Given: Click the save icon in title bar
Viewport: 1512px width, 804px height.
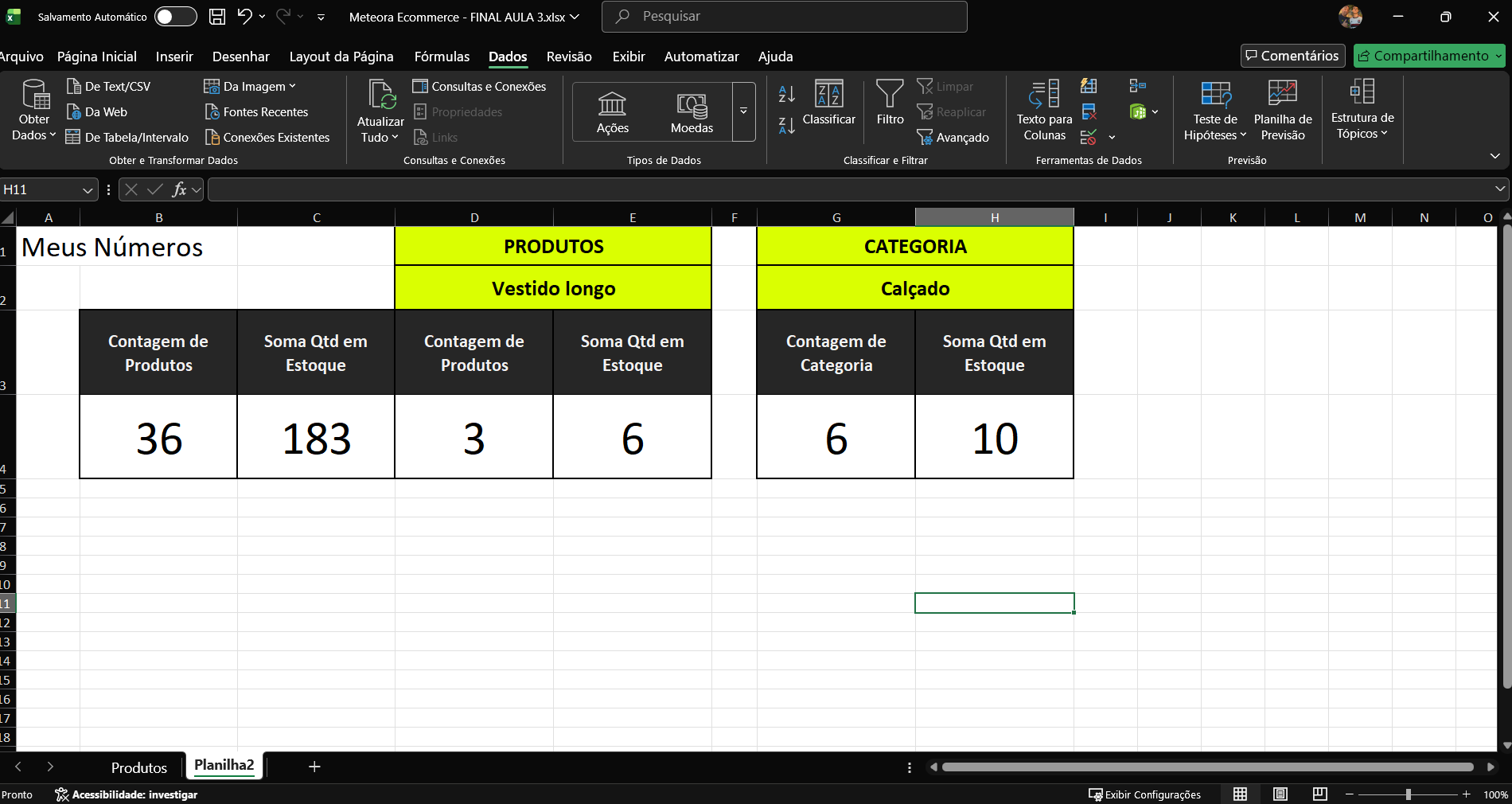Looking at the screenshot, I should tap(216, 17).
